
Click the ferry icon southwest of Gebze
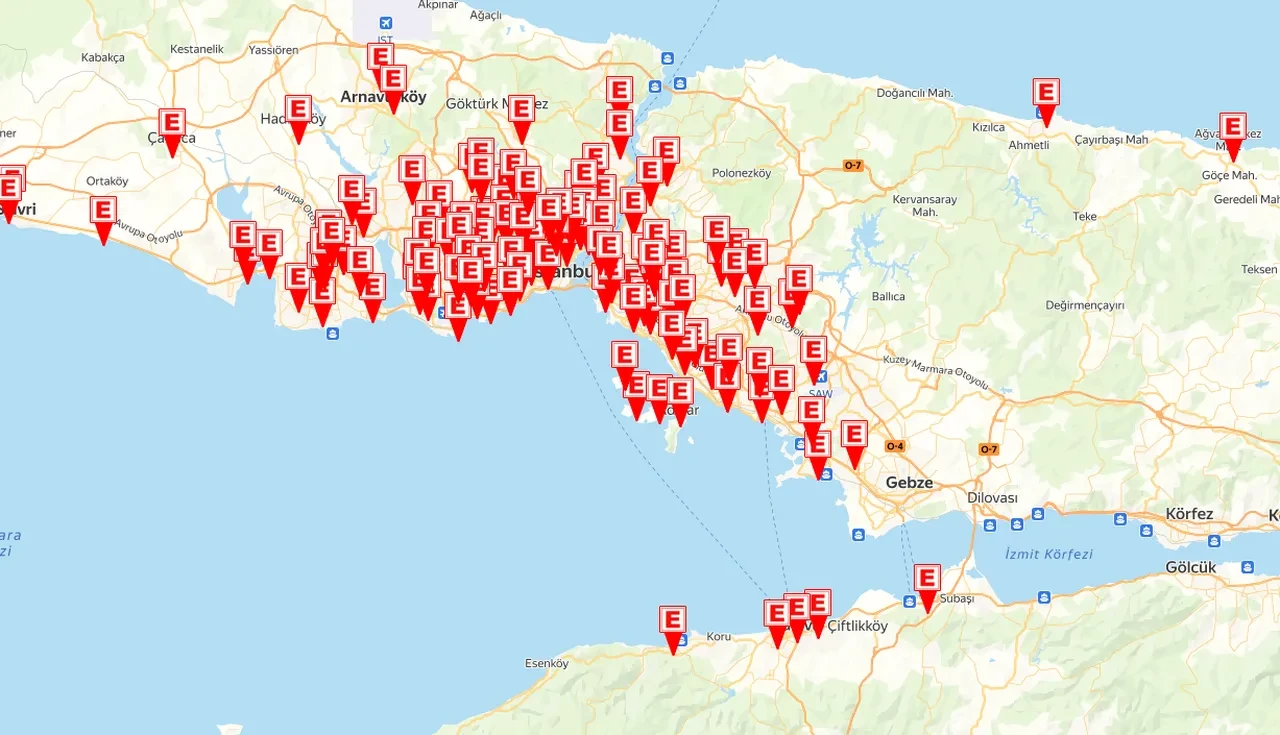(x=859, y=534)
